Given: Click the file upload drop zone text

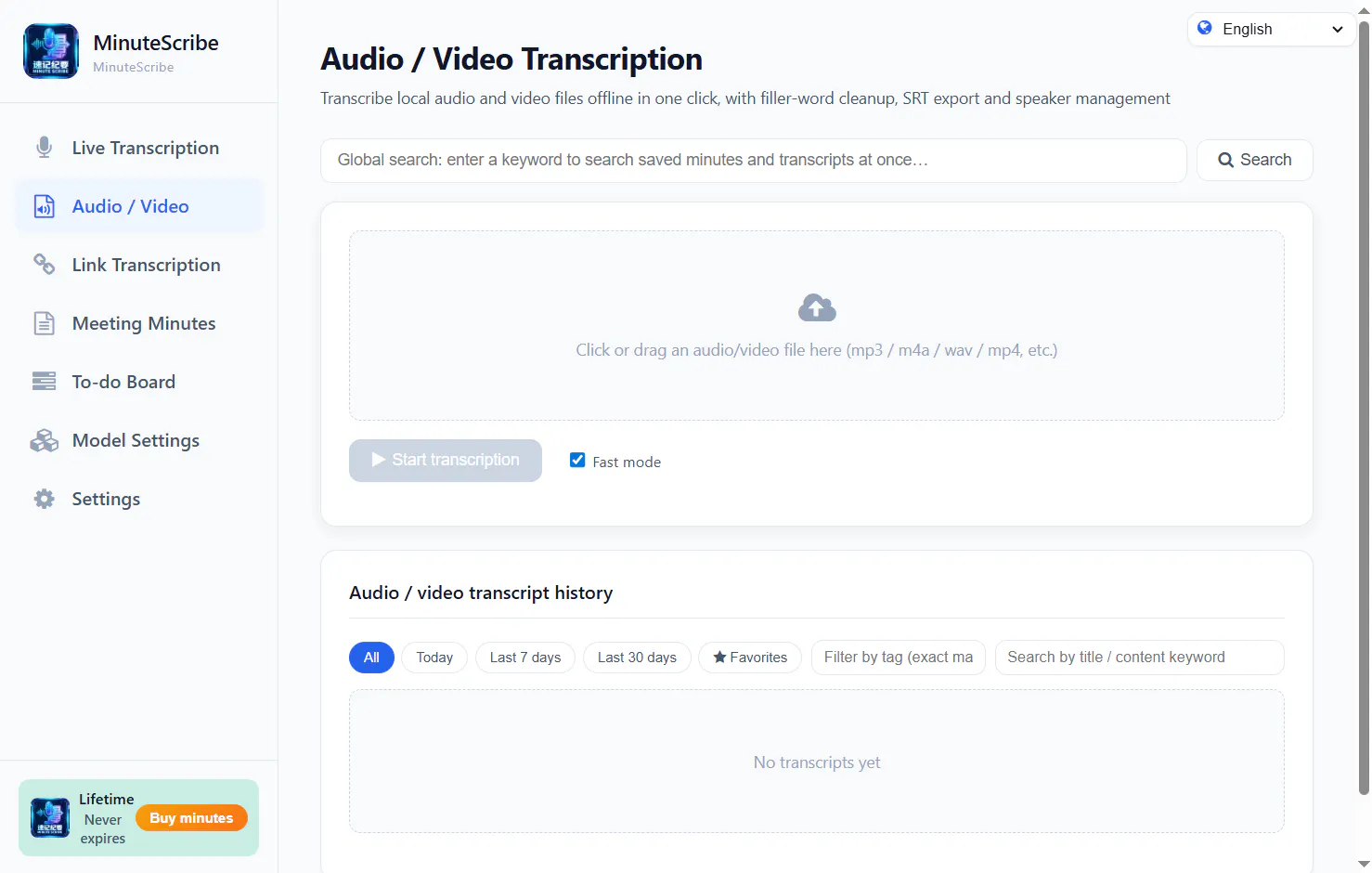Looking at the screenshot, I should pos(817,350).
